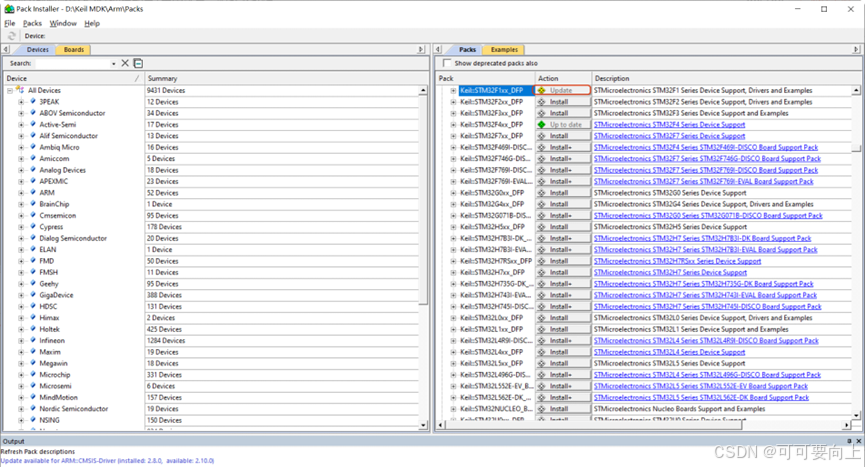
Task: Close the Output panel
Action: point(858,441)
